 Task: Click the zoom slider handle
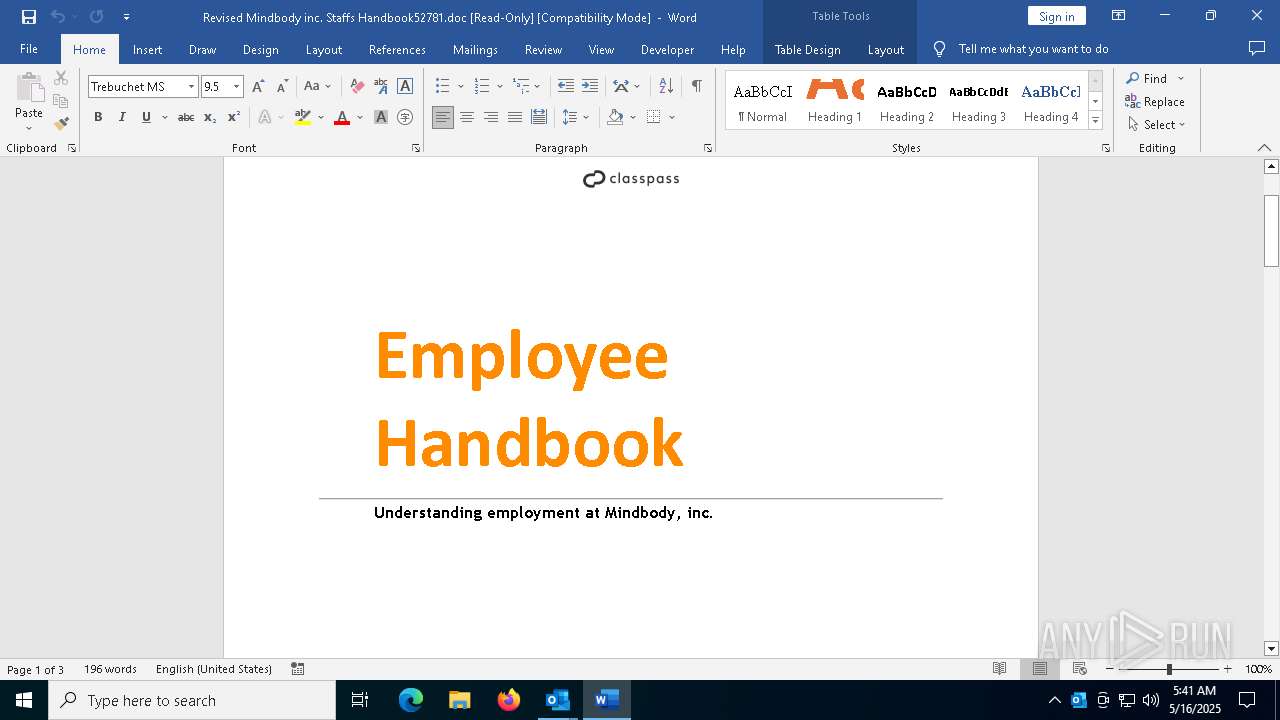tap(1169, 669)
